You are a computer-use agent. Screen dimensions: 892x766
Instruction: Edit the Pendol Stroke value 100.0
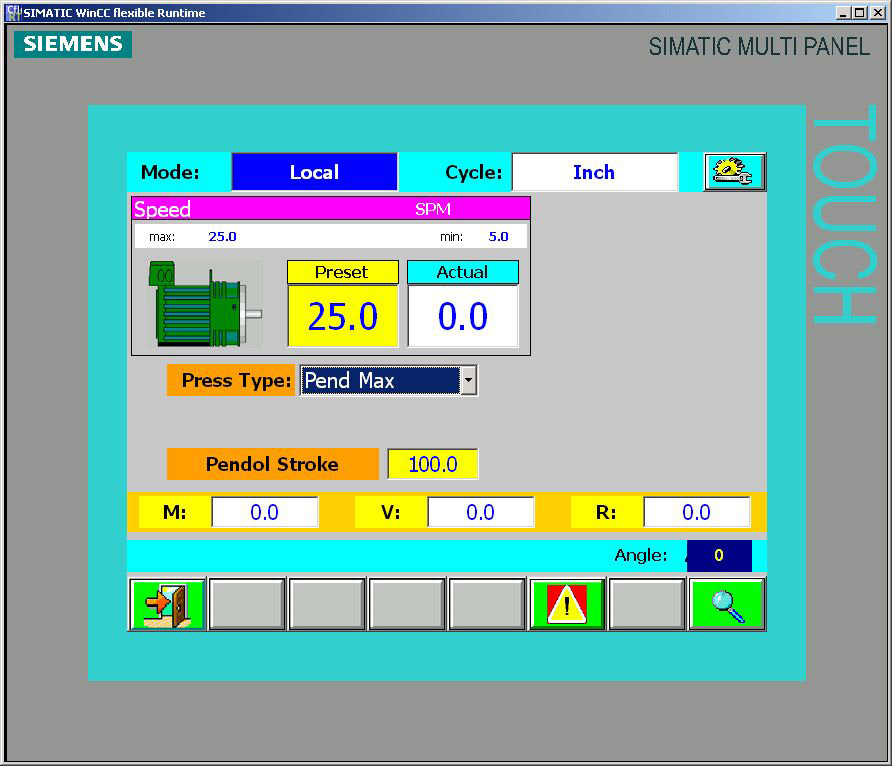pos(433,464)
